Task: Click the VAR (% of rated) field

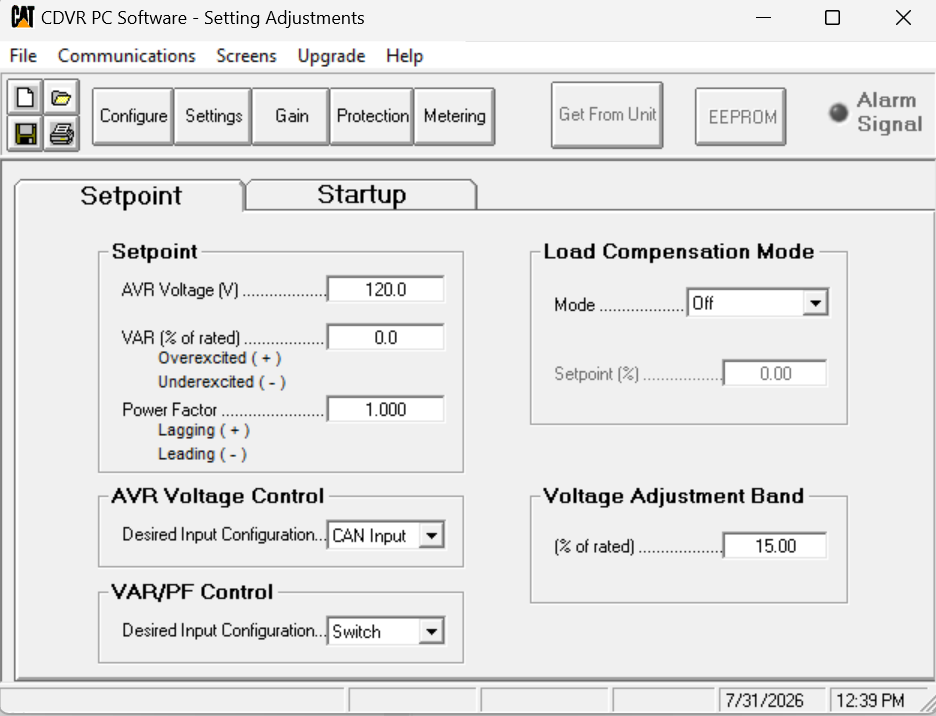Action: point(386,338)
